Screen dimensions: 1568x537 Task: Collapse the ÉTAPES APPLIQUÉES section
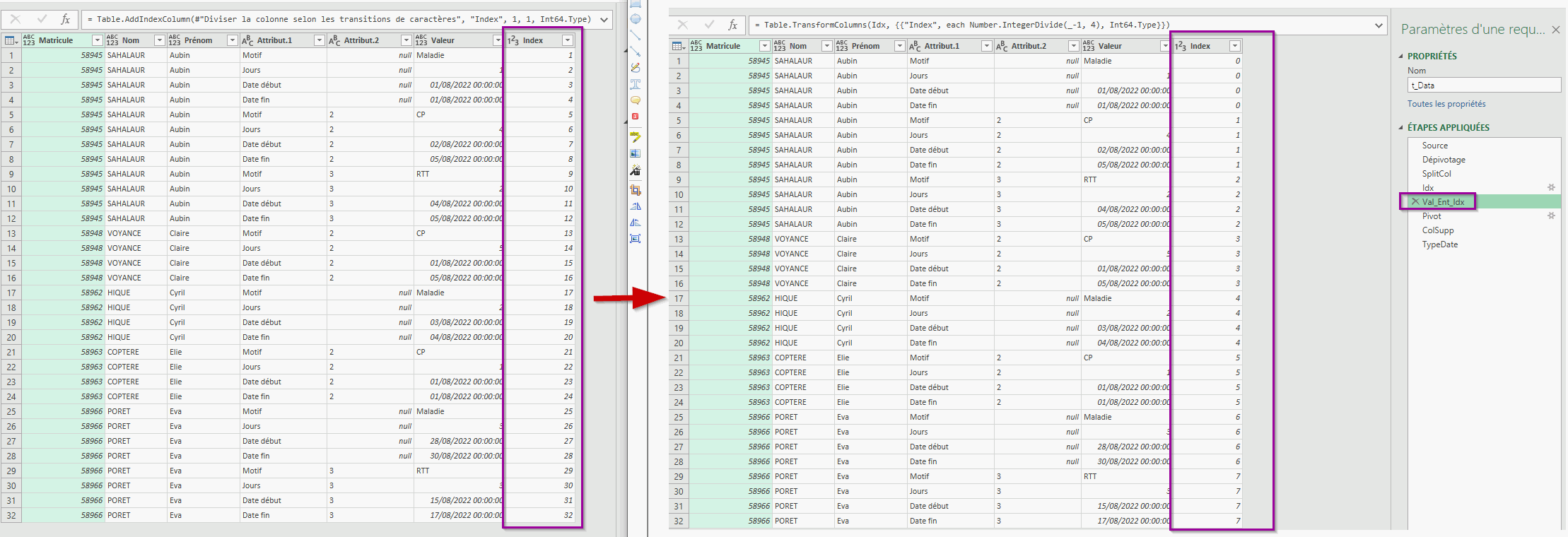1401,128
